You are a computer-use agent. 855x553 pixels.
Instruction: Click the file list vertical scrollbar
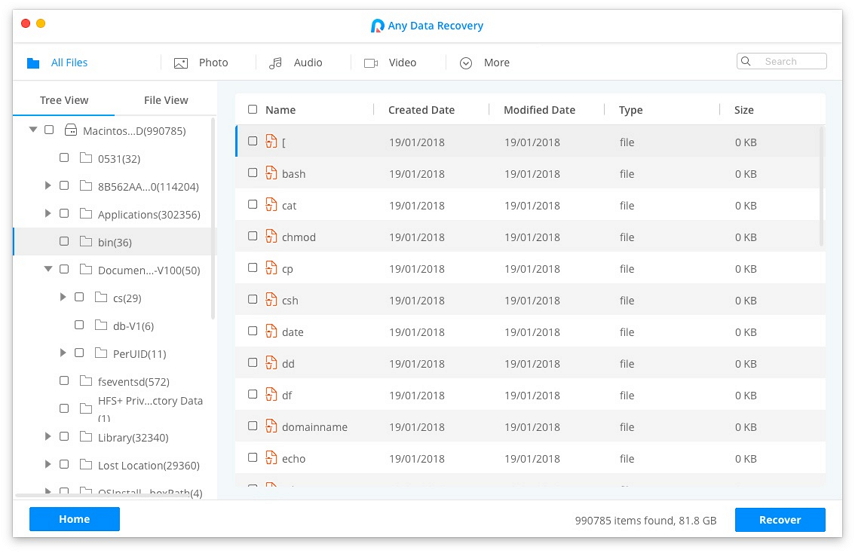pos(822,186)
